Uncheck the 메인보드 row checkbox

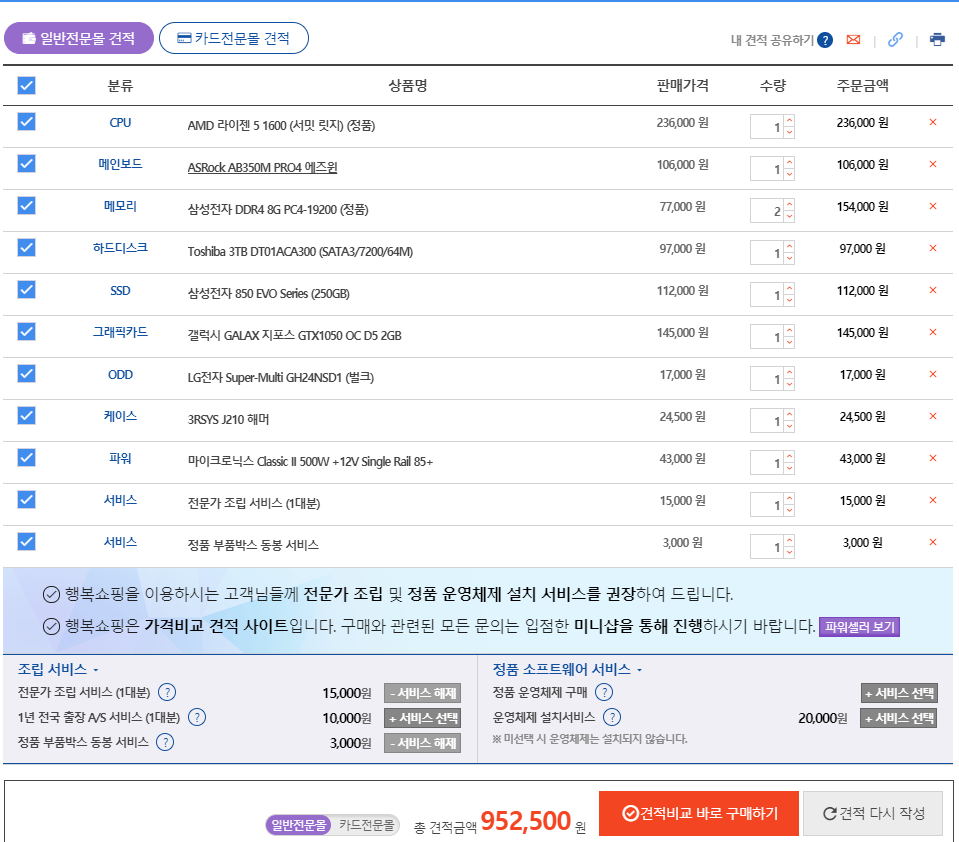(x=27, y=164)
